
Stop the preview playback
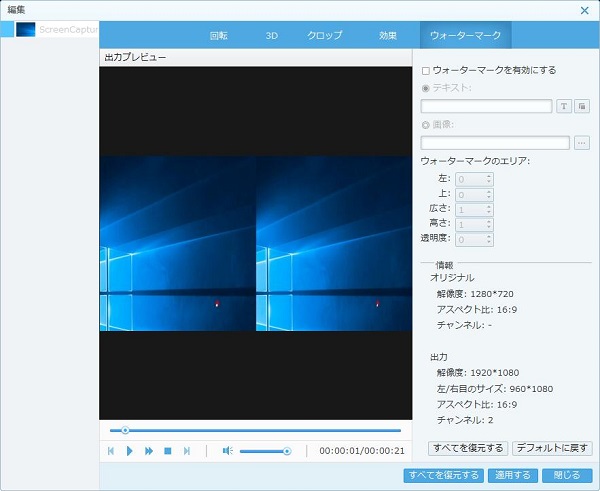pos(168,451)
